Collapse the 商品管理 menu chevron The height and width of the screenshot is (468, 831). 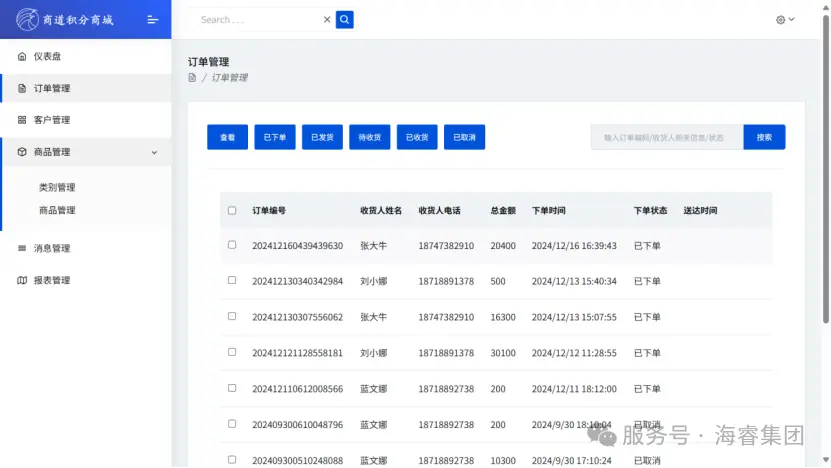coord(154,152)
